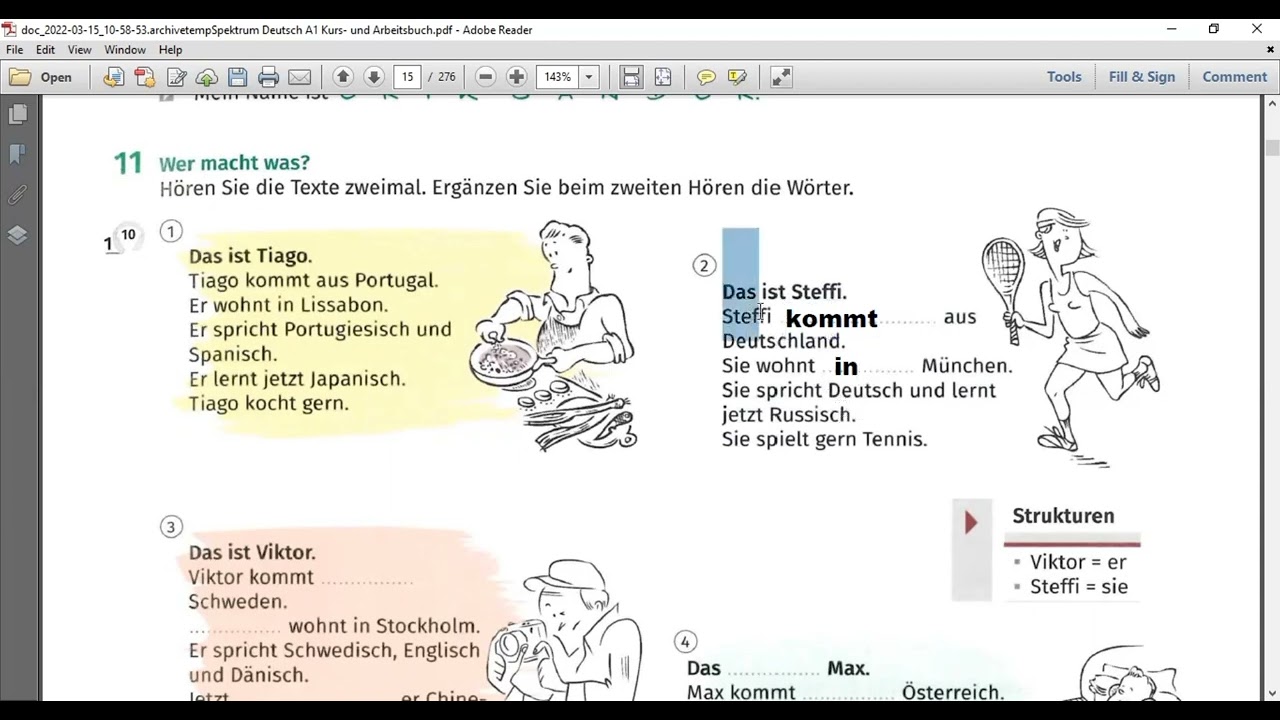Screen dimensions: 1280x720
Task: Click the Open file button
Action: click(x=41, y=77)
